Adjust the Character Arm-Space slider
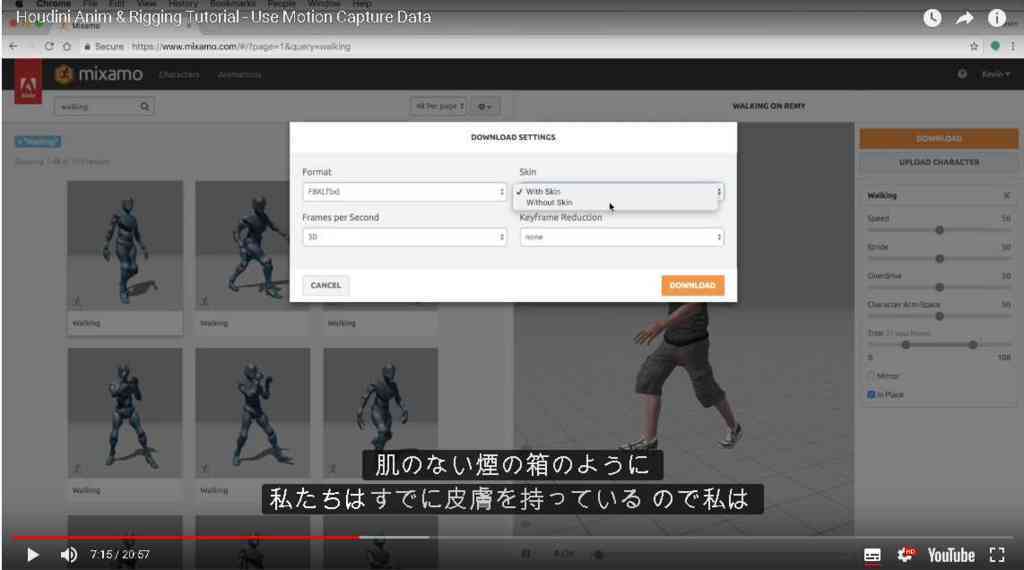Viewport: 1024px width, 570px height. (x=940, y=316)
